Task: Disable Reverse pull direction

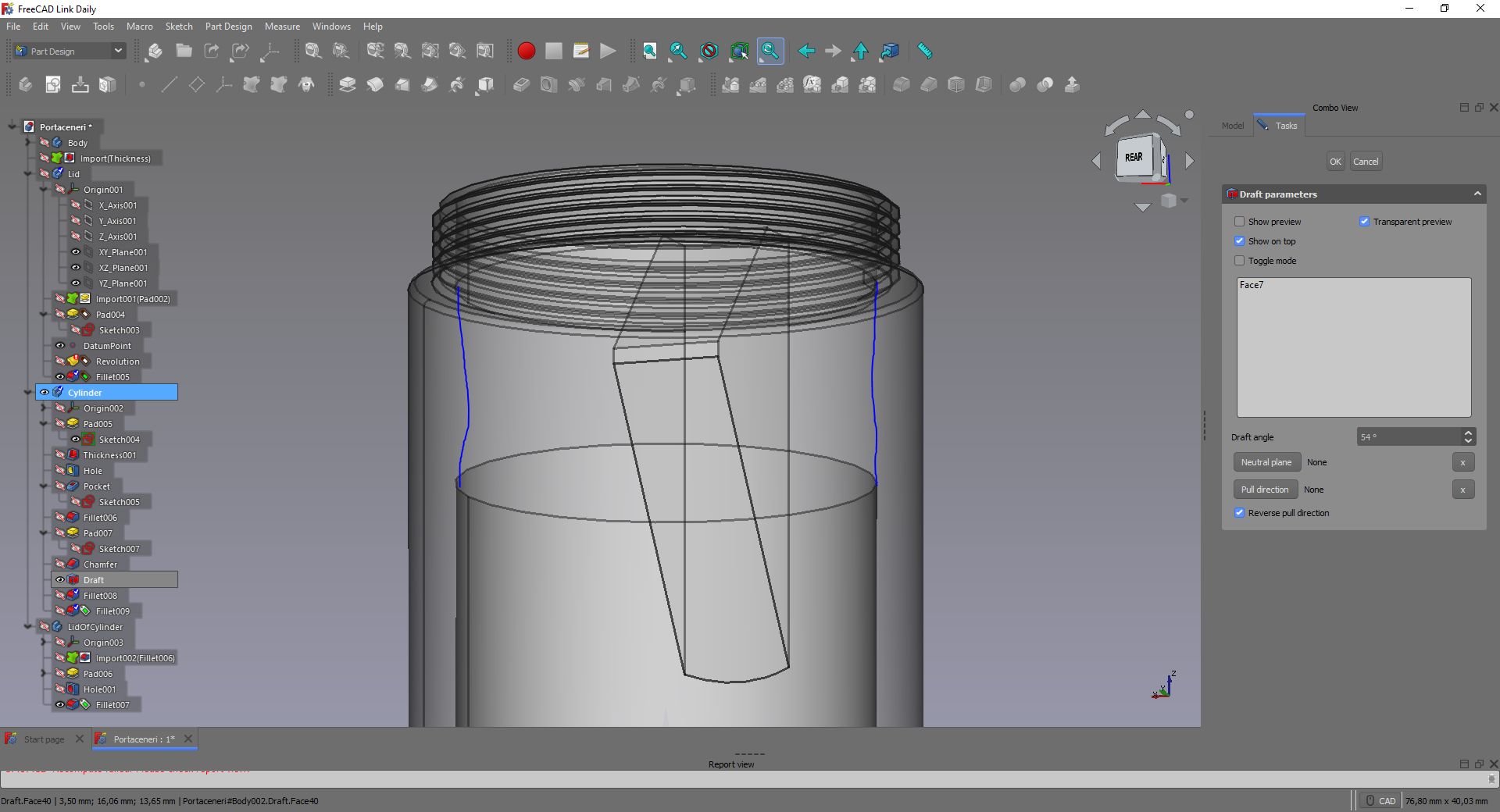Action: pyautogui.click(x=1239, y=512)
